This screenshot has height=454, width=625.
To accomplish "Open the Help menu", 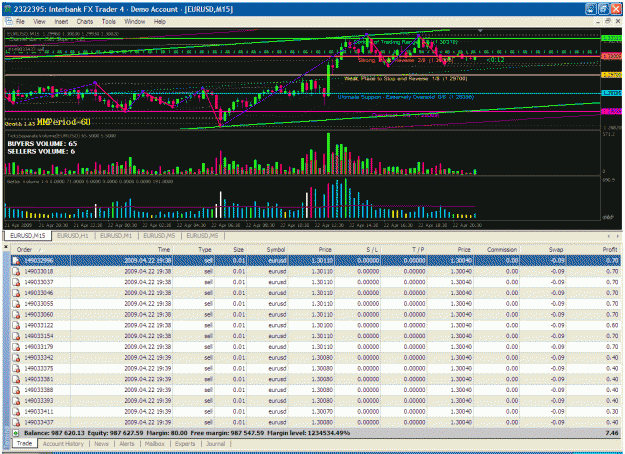I will 159,22.
